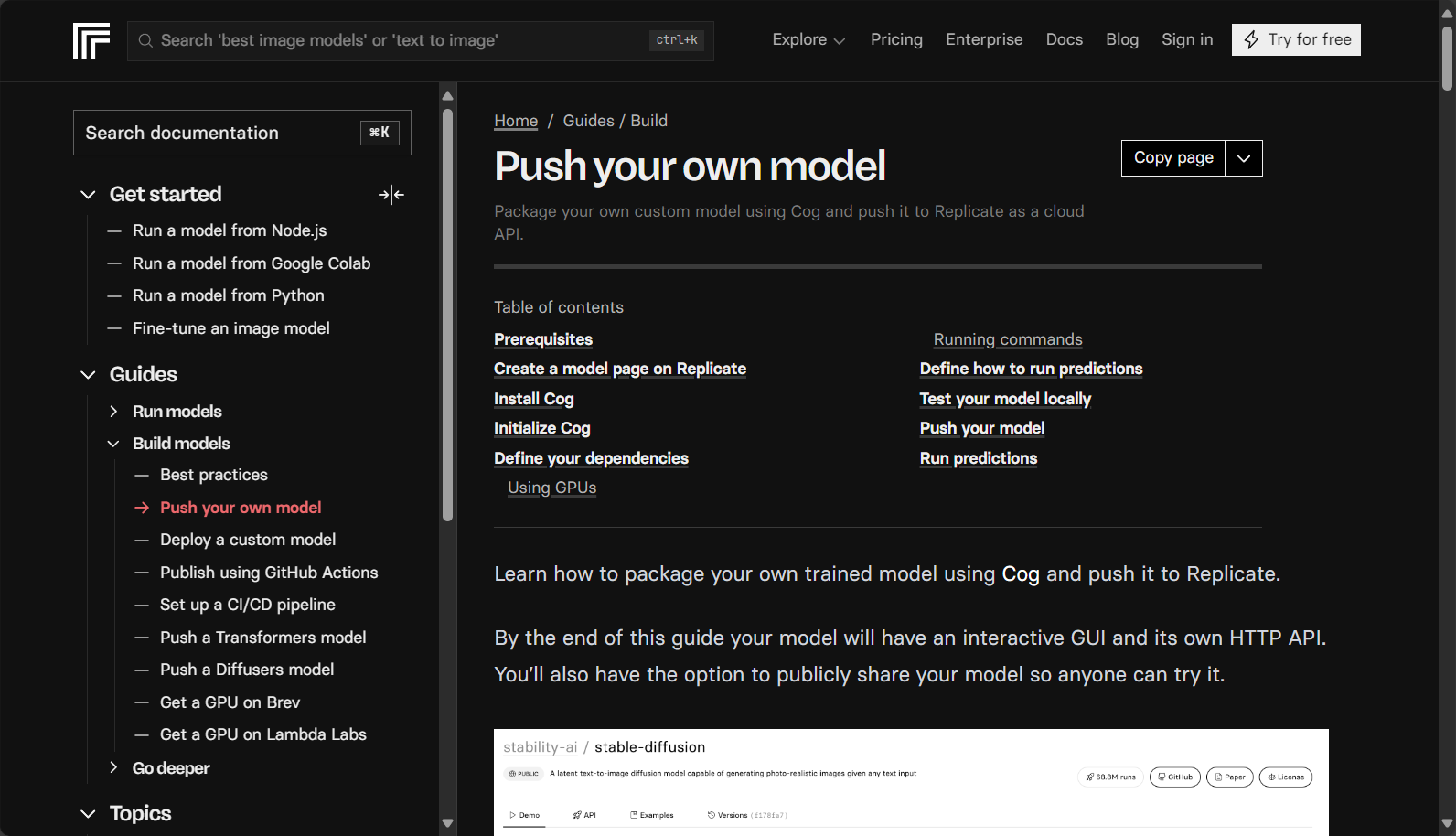Viewport: 1456px width, 836px height.
Task: Focus the top search models field
Action: (421, 40)
